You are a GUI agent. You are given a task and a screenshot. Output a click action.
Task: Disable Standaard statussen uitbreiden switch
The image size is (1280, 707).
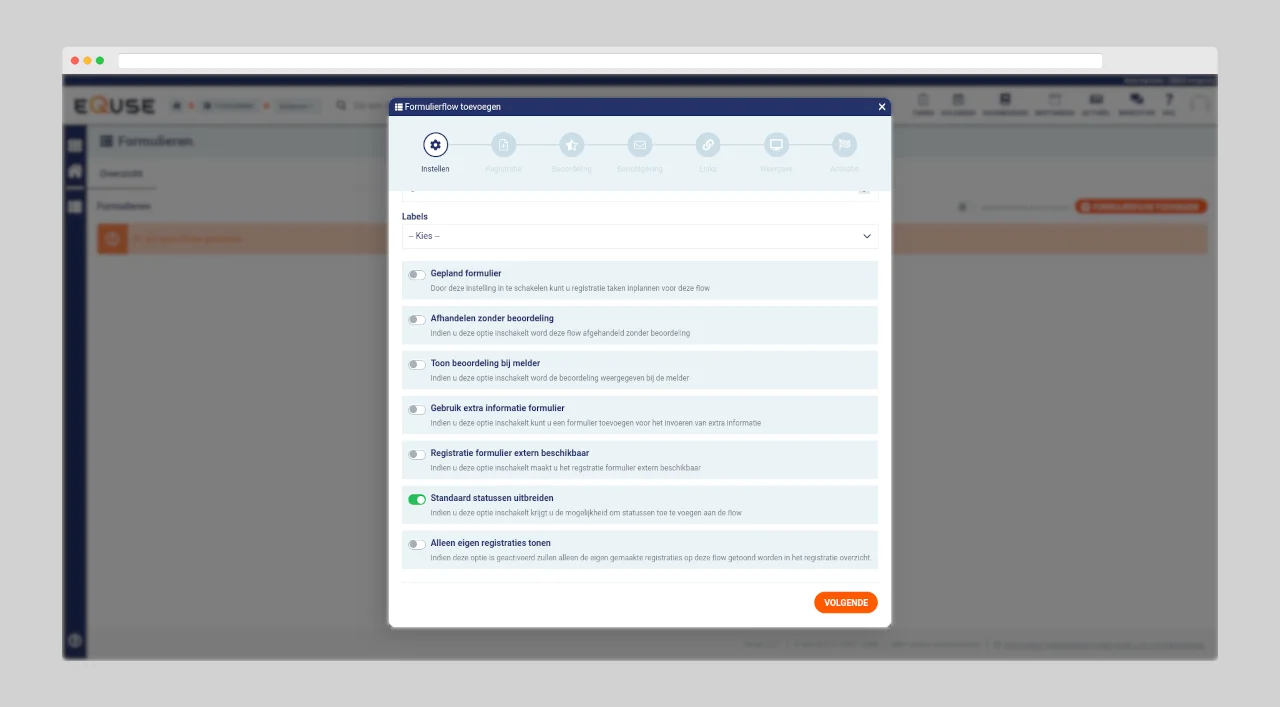pyautogui.click(x=417, y=499)
